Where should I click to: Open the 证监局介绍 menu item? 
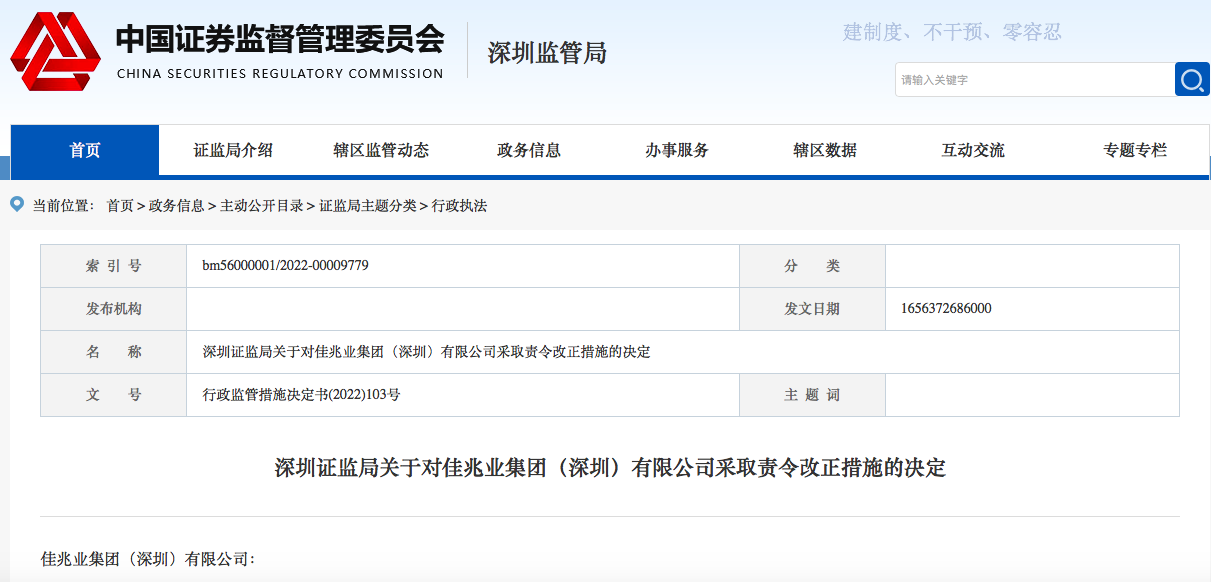[233, 151]
